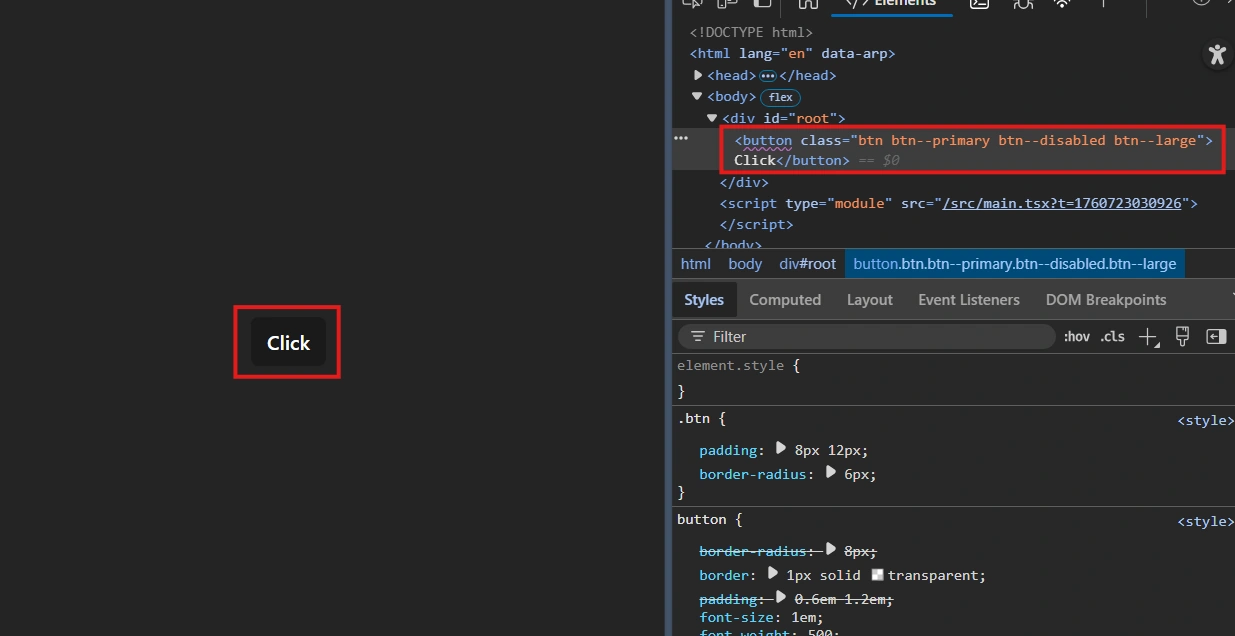Viewport: 1235px width, 636px height.
Task: Select the button class btn element row
Action: click(x=952, y=150)
